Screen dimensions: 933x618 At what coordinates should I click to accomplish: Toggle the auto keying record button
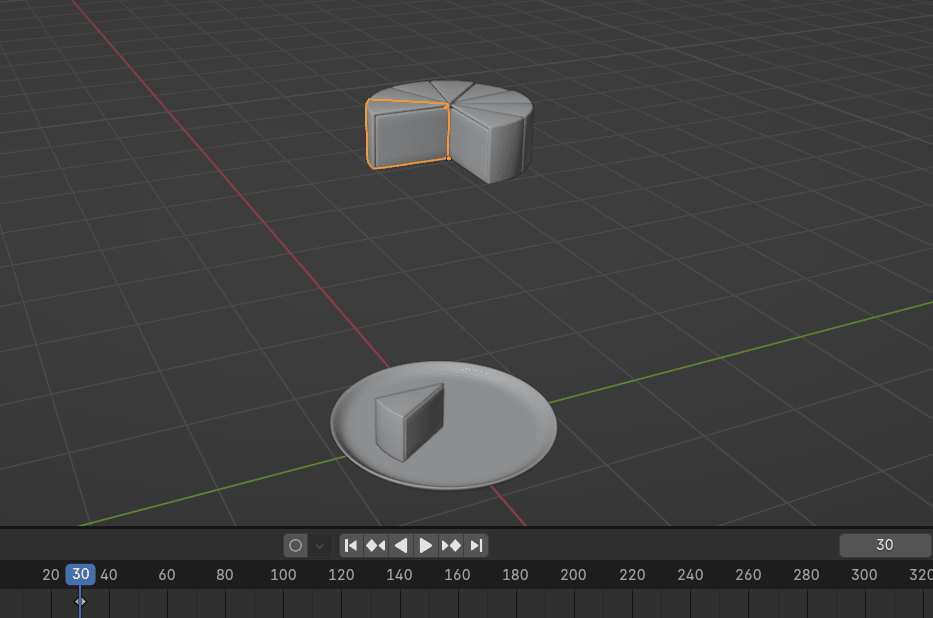click(x=295, y=545)
